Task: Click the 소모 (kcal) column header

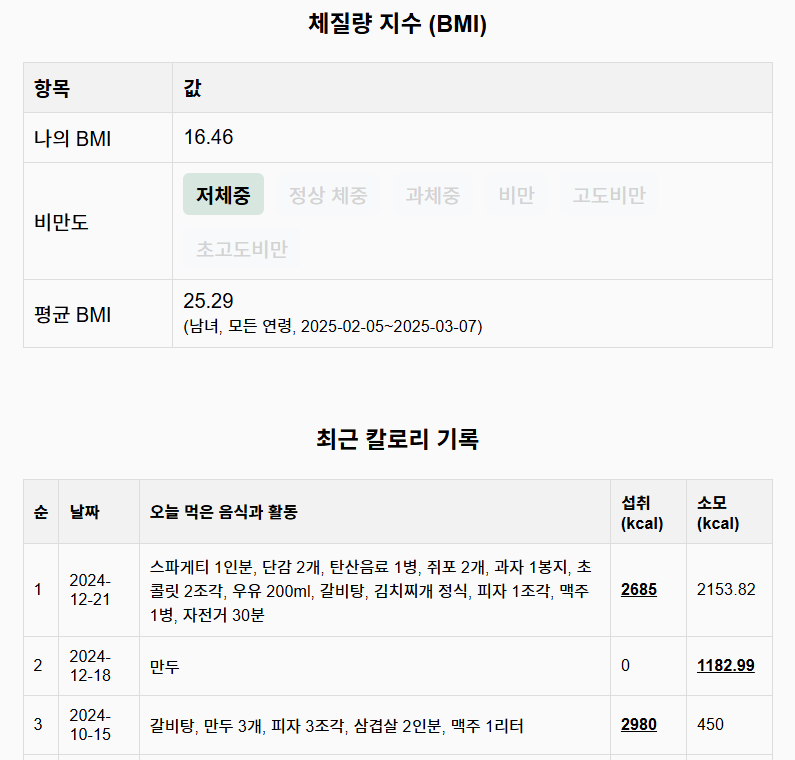Action: [730, 512]
